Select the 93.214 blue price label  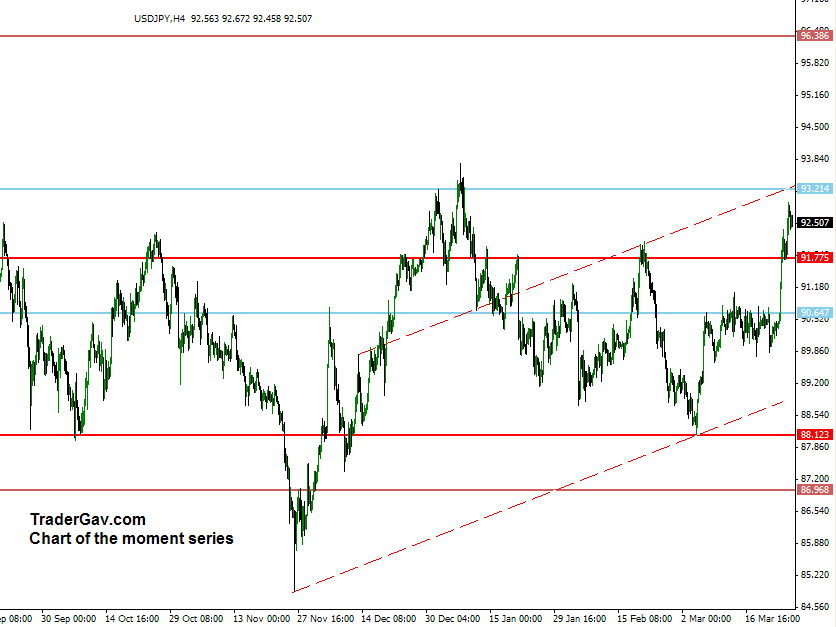[x=815, y=188]
